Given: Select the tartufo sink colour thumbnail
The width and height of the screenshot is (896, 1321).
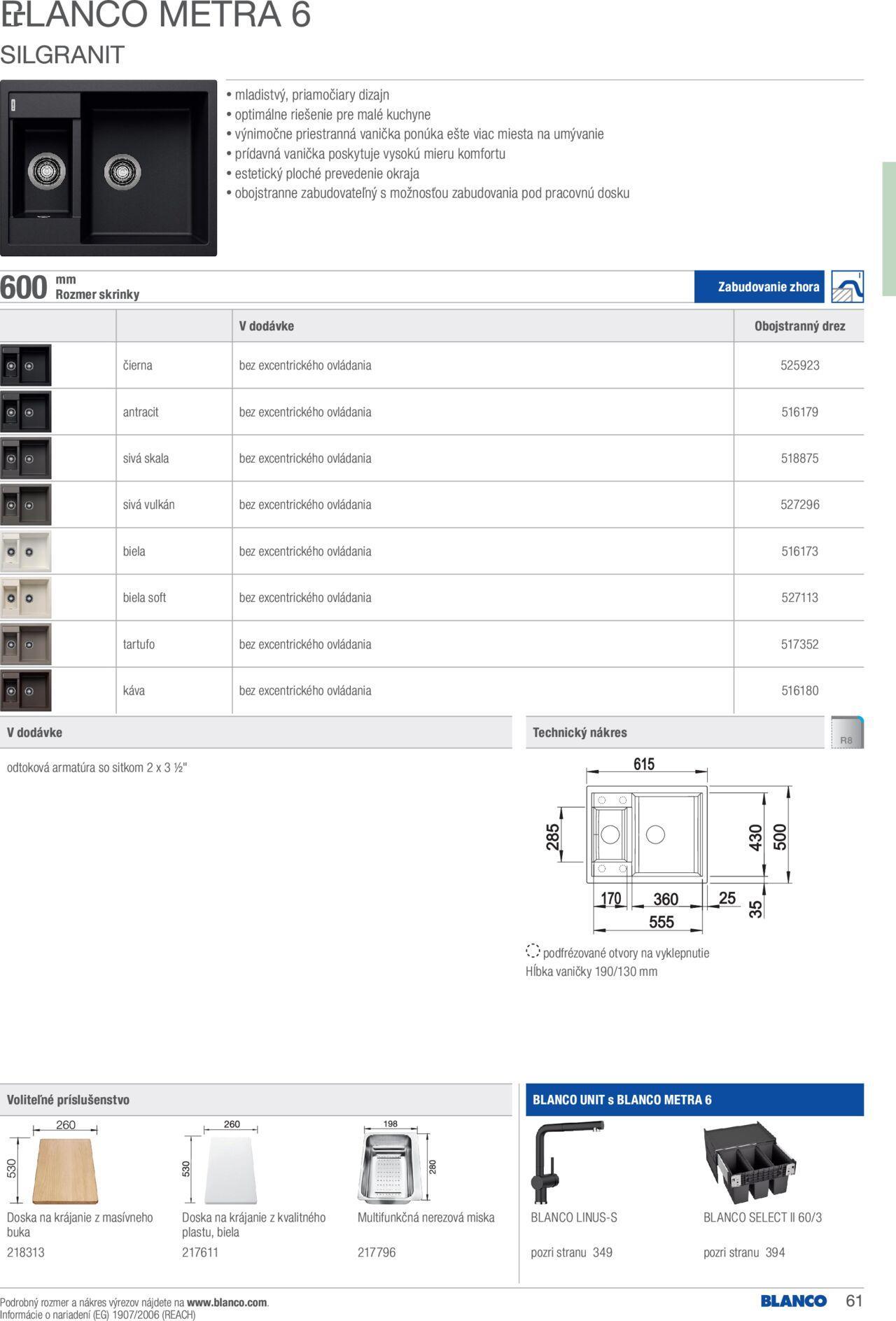Looking at the screenshot, I should [x=26, y=644].
